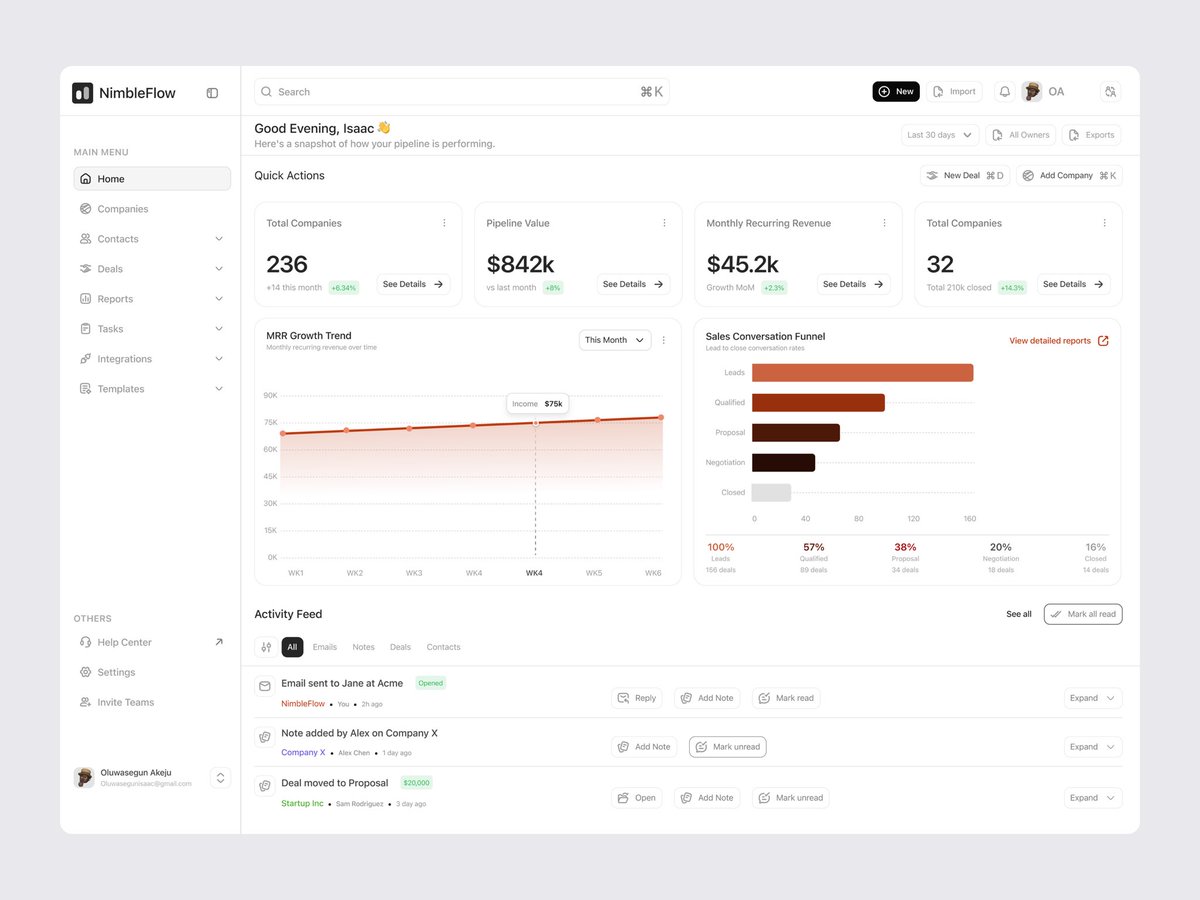Mark unread the Deal moved to Proposal item
Image resolution: width=1200 pixels, height=900 pixels.
click(x=791, y=798)
